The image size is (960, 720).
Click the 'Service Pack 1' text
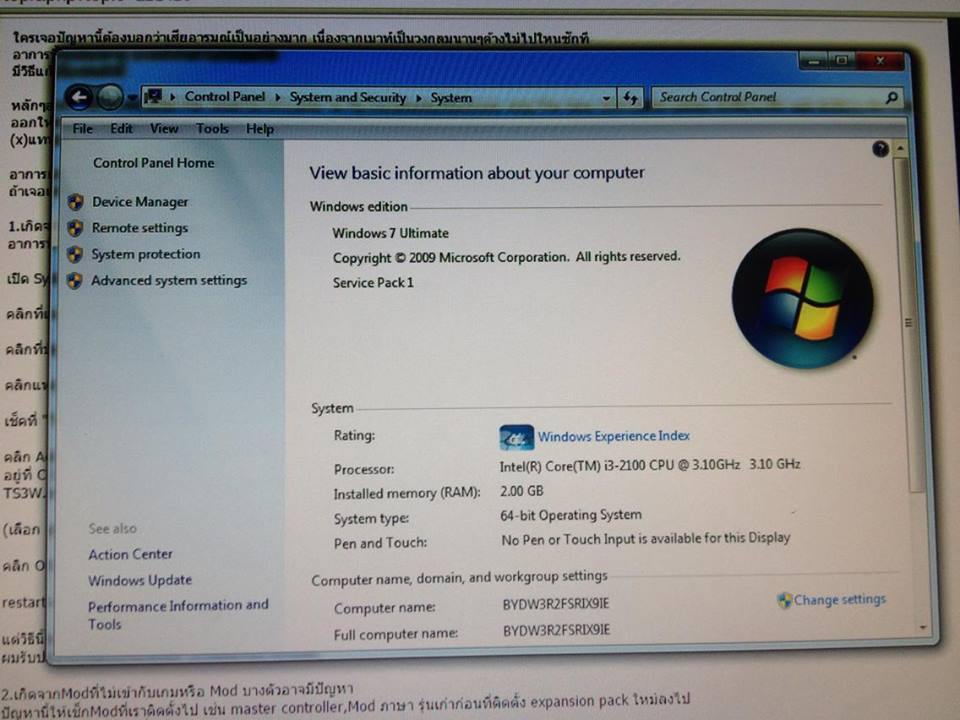pyautogui.click(x=373, y=283)
